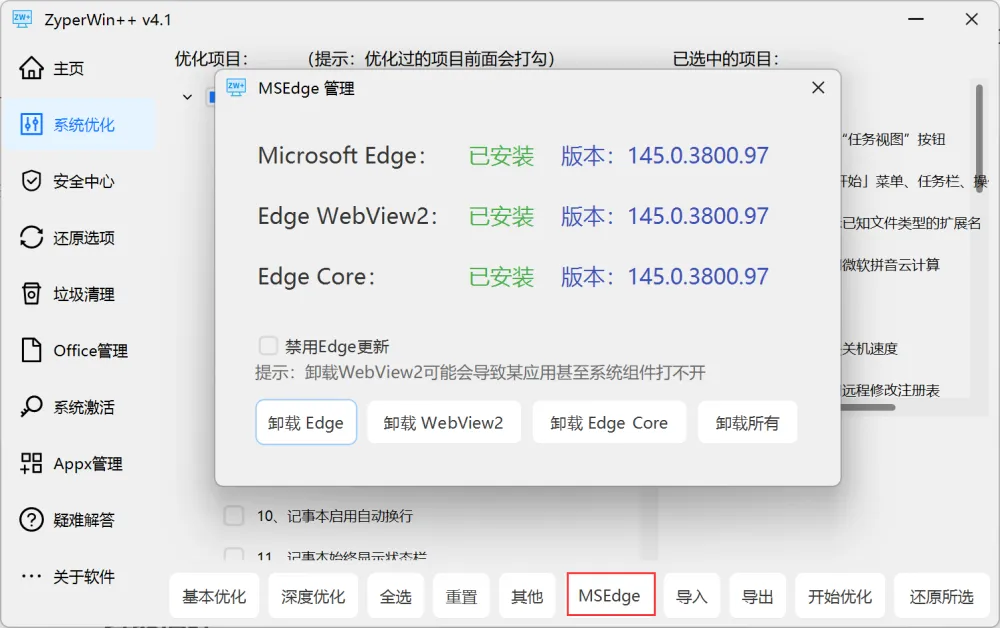The width and height of the screenshot is (1000, 628).
Task: Click 已安装 status next to Edge Core
Action: tap(501, 277)
